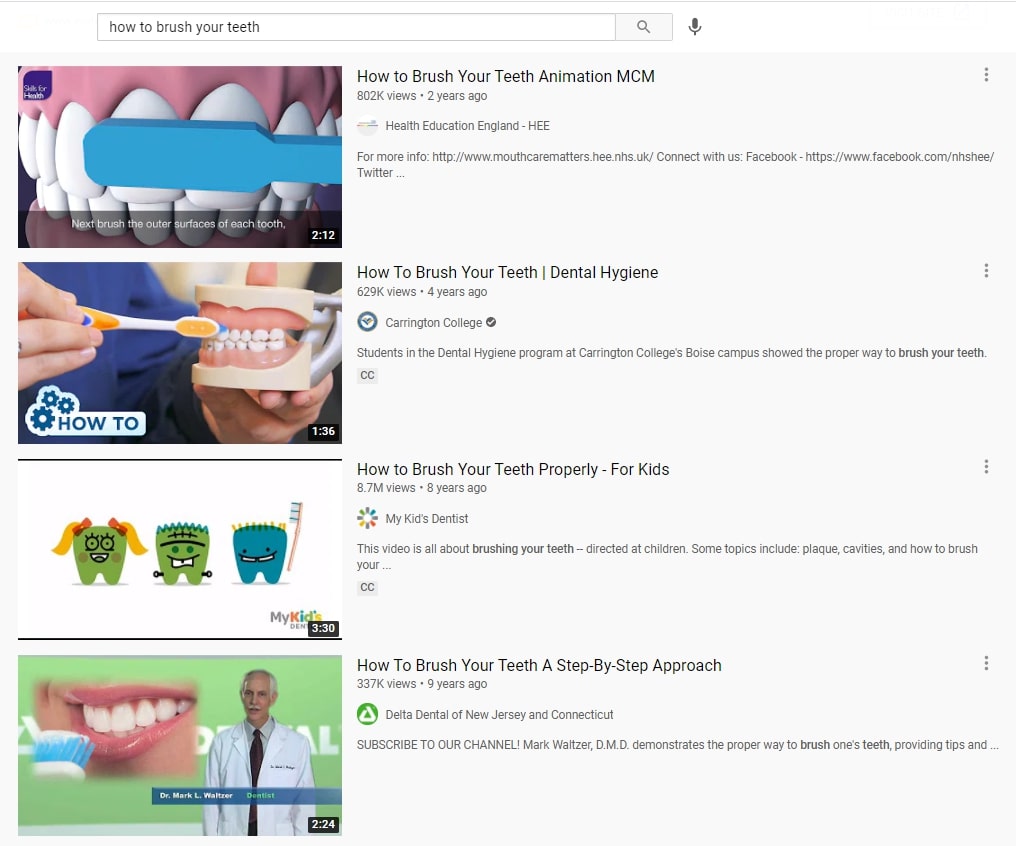The height and width of the screenshot is (846, 1016).
Task: Click CC badge under Dental Hygiene video
Action: pos(367,375)
